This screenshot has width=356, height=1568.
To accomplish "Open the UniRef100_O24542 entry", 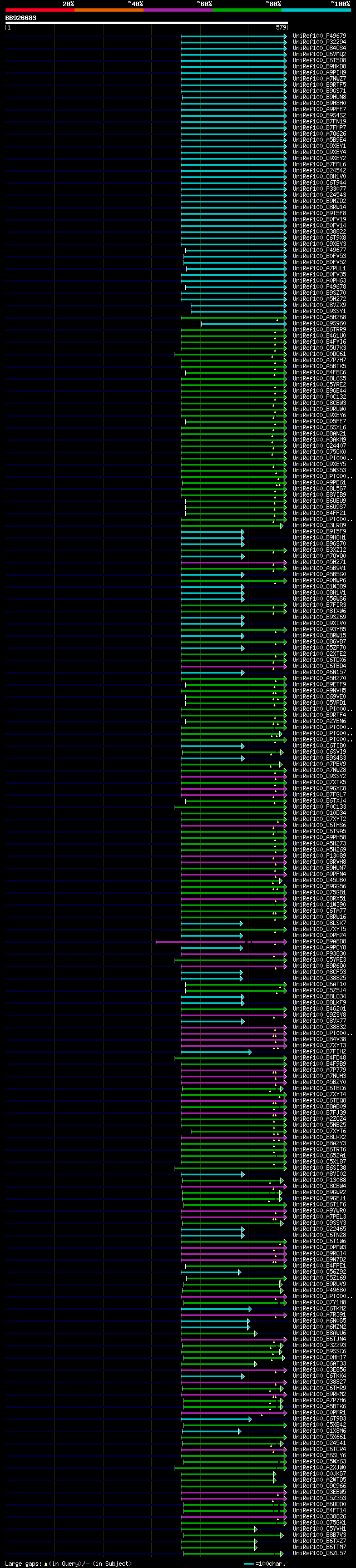I will (x=319, y=171).
